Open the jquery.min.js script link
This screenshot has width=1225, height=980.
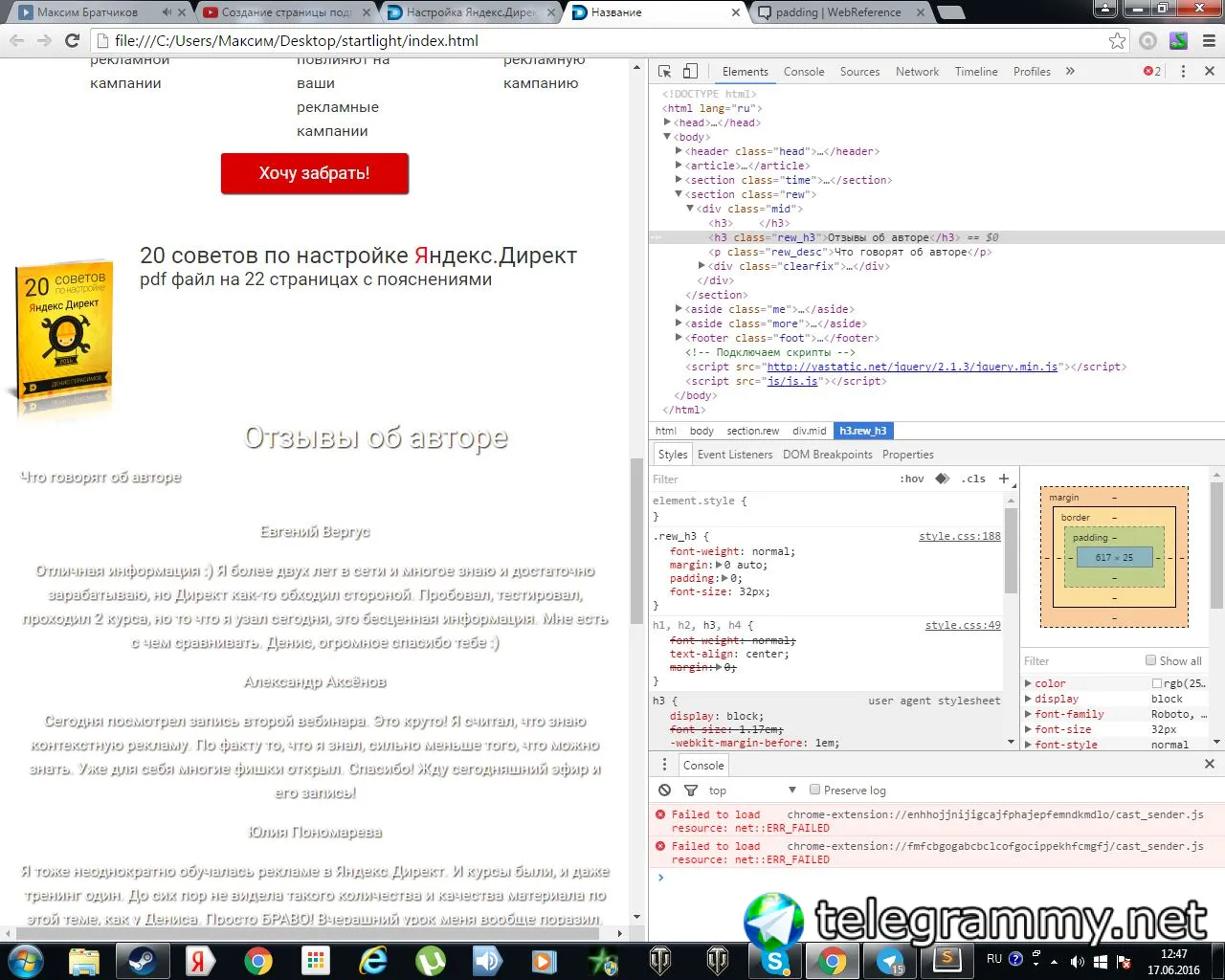tap(912, 367)
